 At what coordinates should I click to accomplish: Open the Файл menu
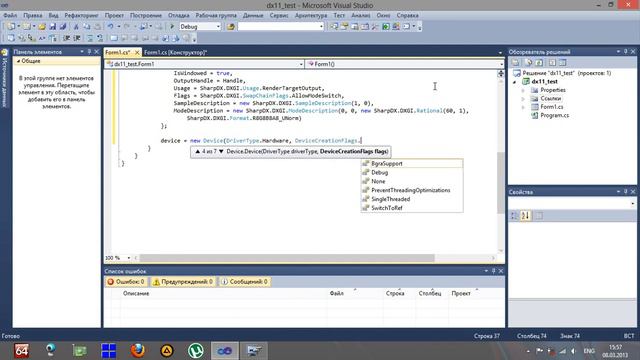click(10, 15)
